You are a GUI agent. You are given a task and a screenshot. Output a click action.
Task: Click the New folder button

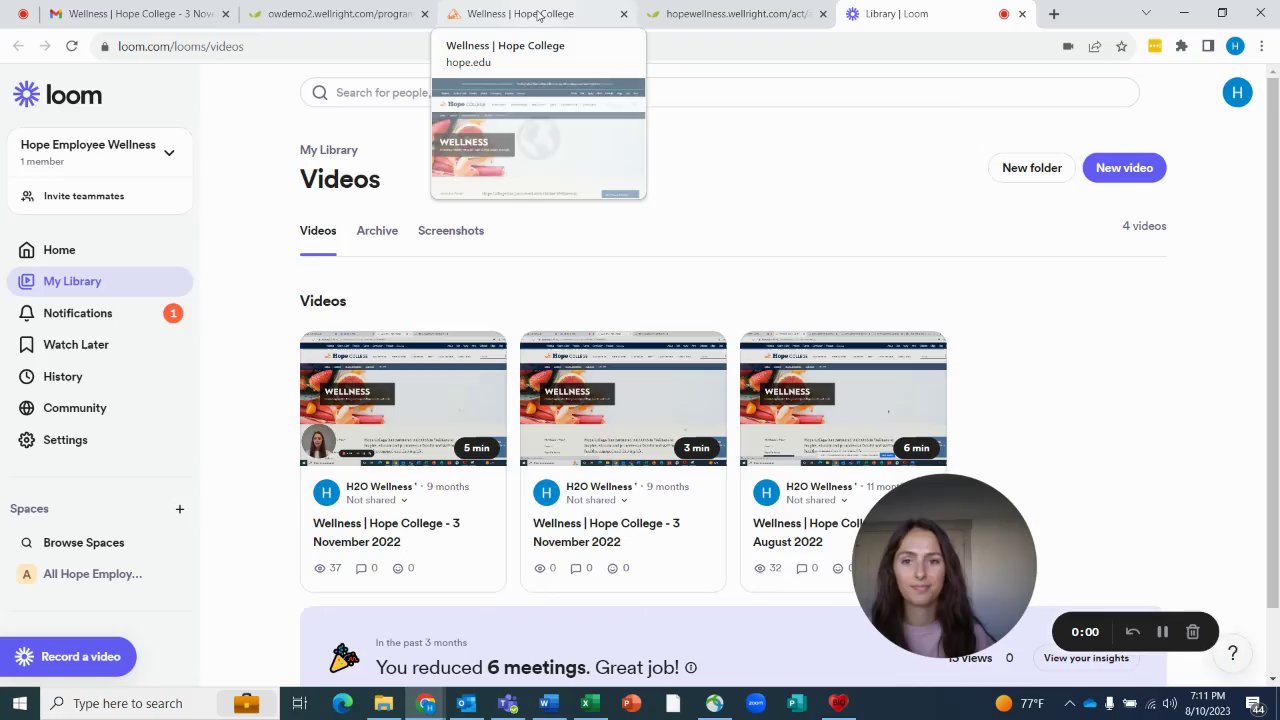pos(1032,168)
